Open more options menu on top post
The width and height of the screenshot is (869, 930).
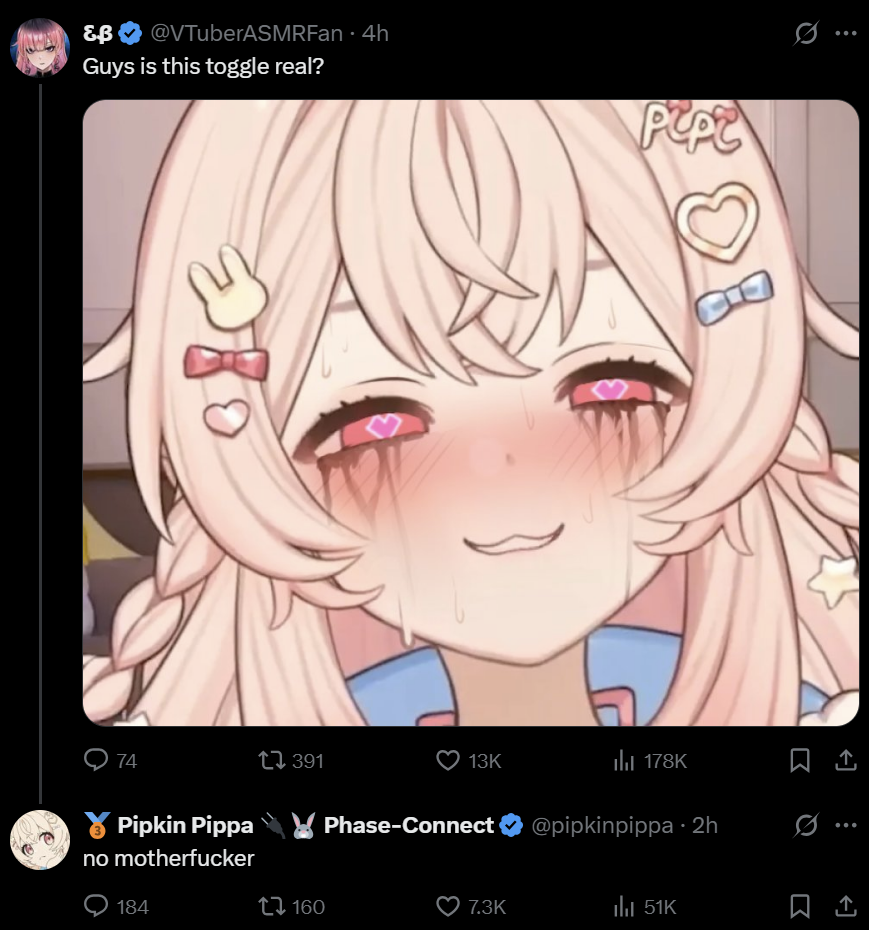tap(846, 33)
